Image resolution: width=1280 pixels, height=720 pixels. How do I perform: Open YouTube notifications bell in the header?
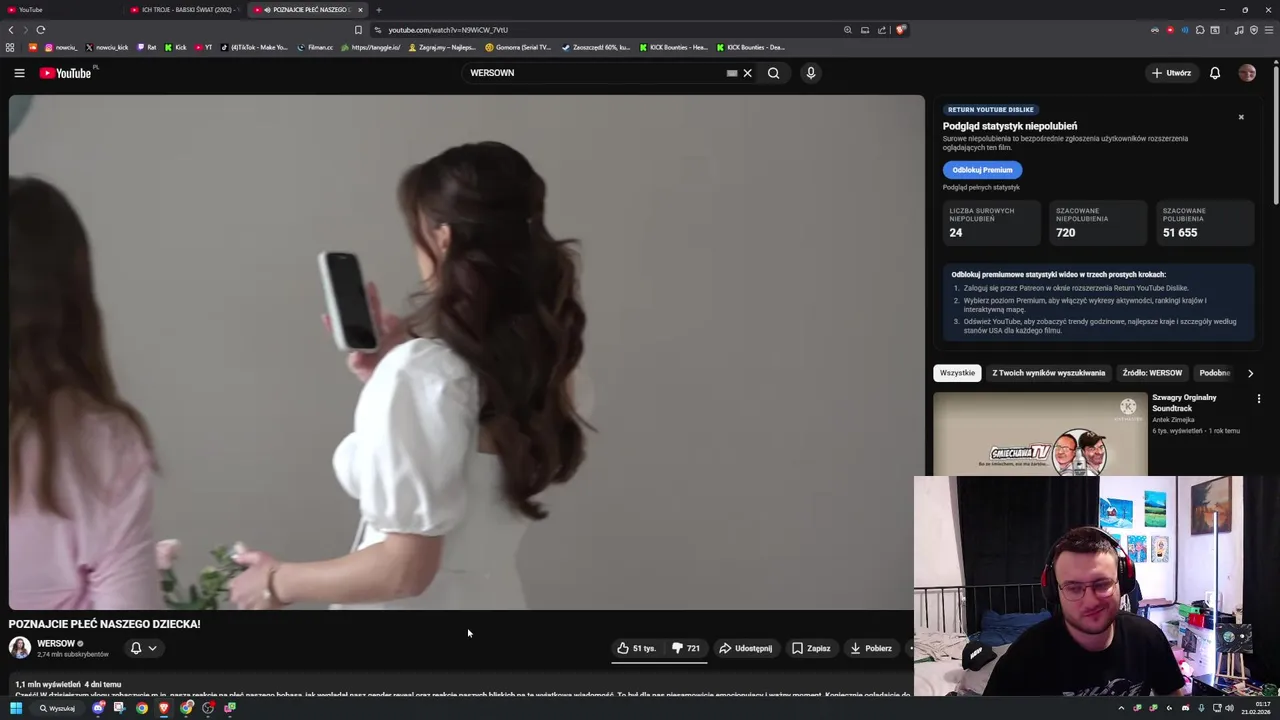1215,73
